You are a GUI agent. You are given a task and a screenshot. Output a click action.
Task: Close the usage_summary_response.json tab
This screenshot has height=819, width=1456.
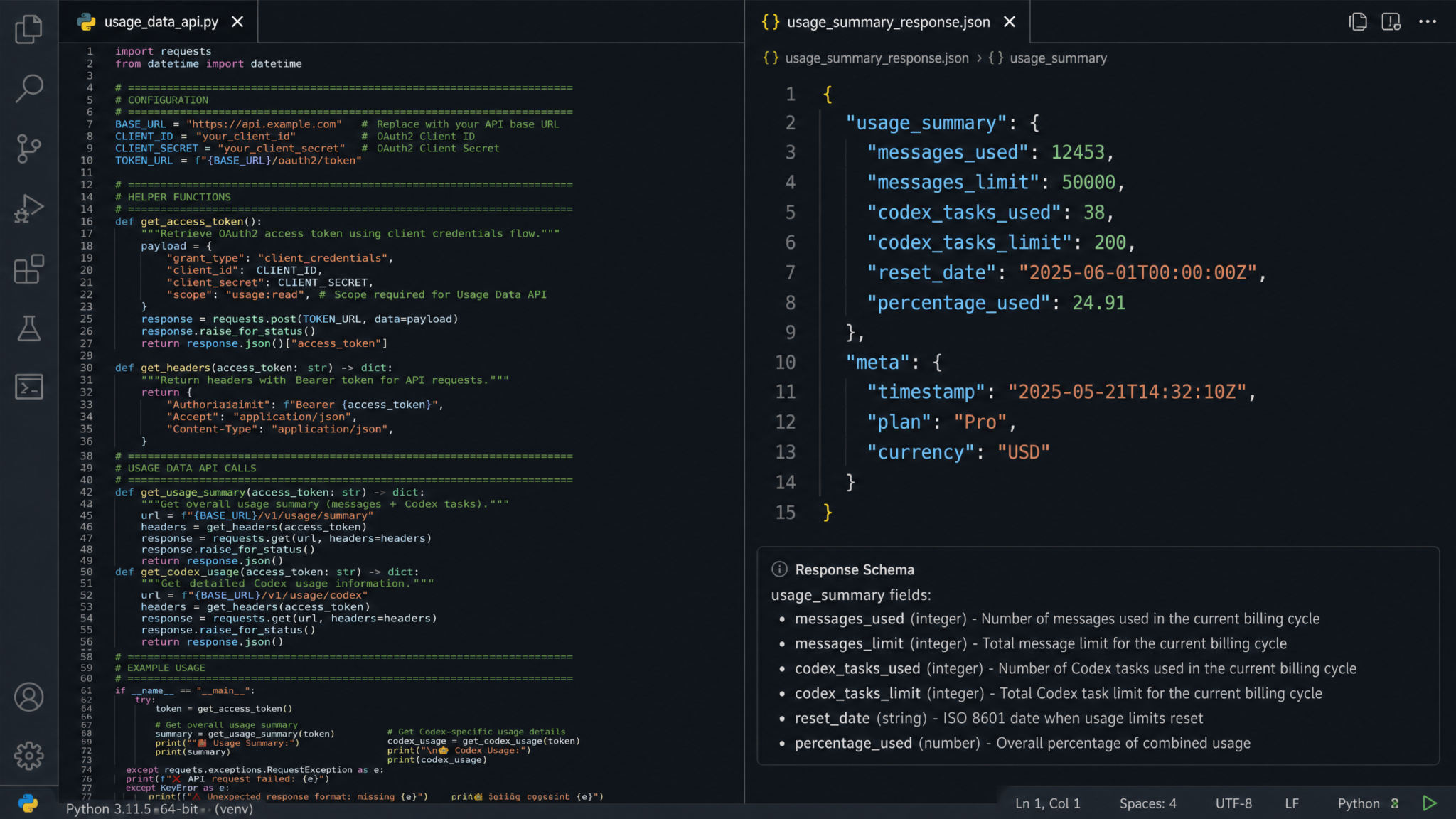coord(1009,22)
